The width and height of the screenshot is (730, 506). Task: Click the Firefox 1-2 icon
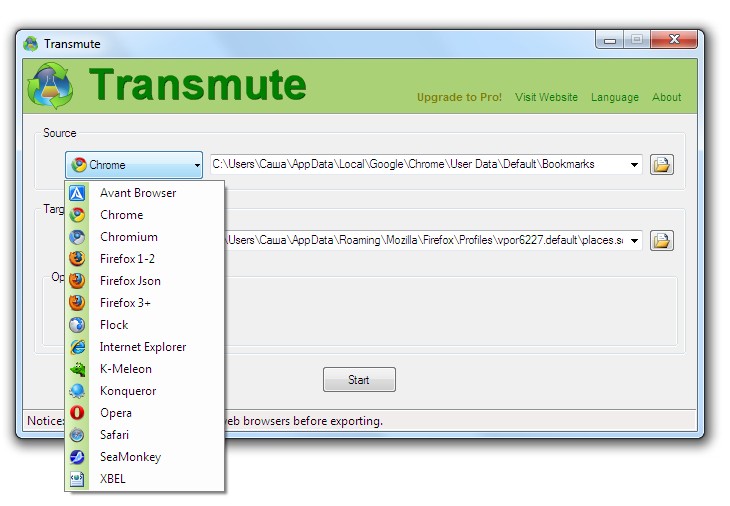tap(77, 259)
